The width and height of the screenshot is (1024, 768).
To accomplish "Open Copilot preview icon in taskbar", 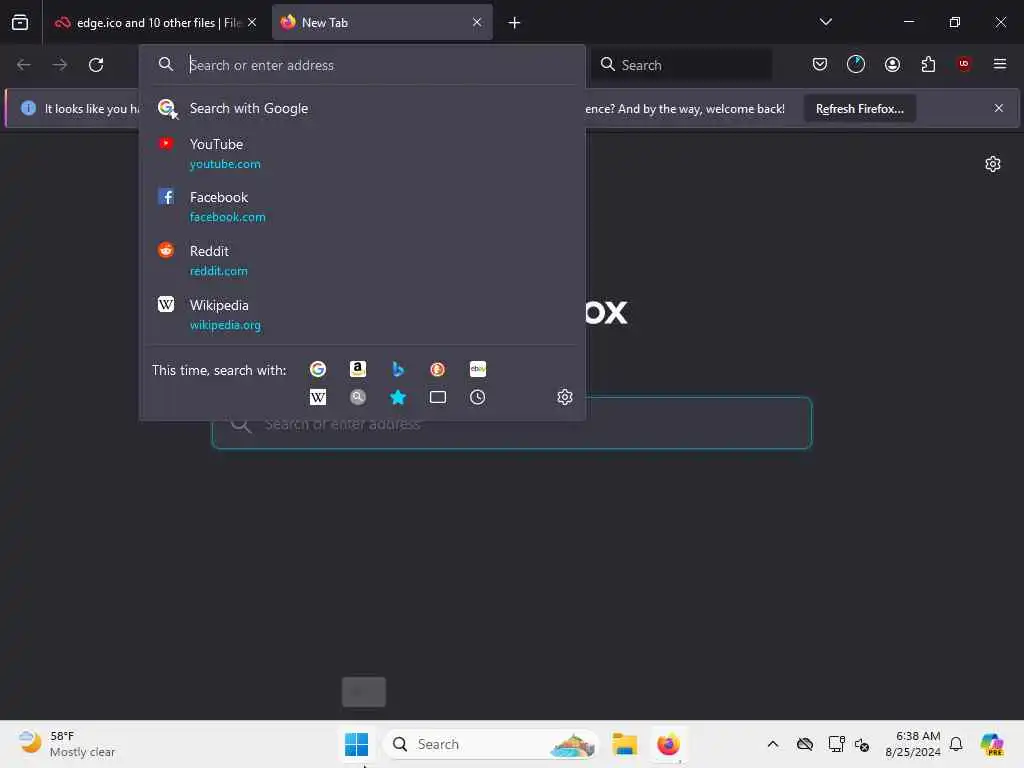I will (991, 744).
